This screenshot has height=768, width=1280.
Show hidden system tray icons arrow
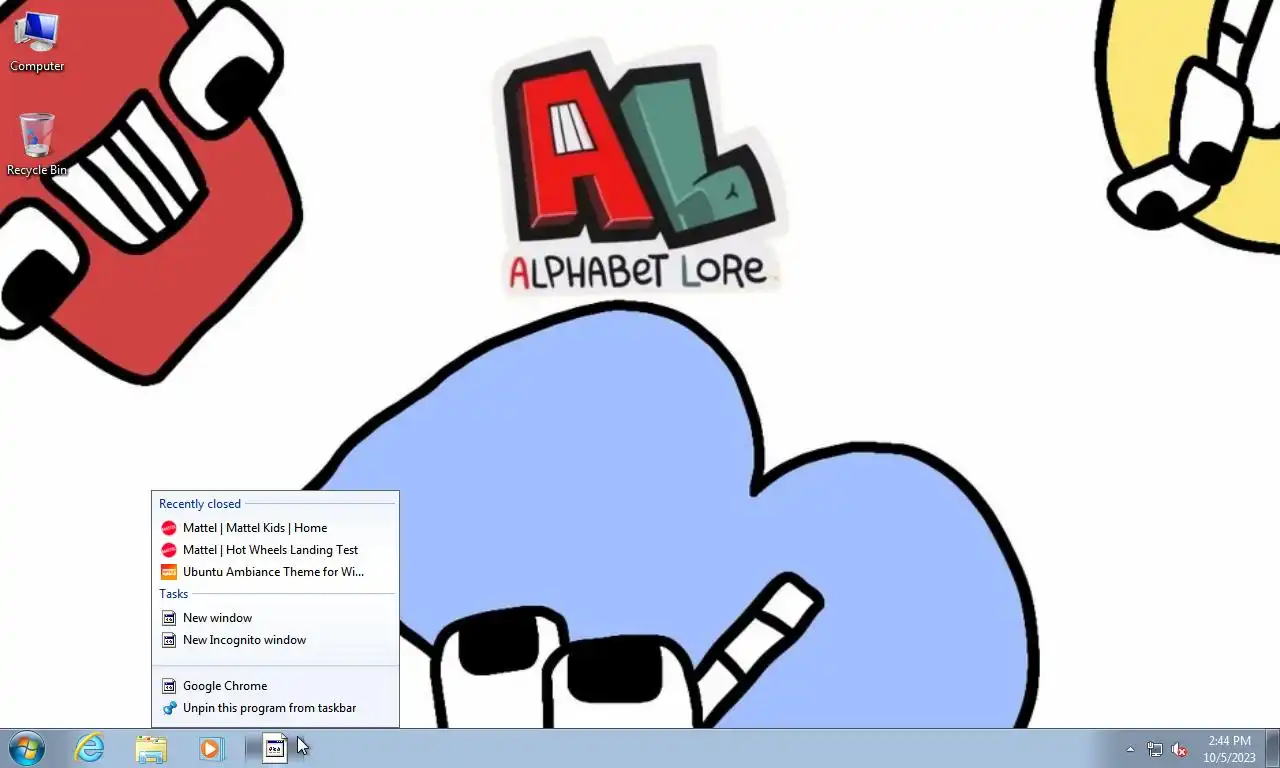(1131, 749)
